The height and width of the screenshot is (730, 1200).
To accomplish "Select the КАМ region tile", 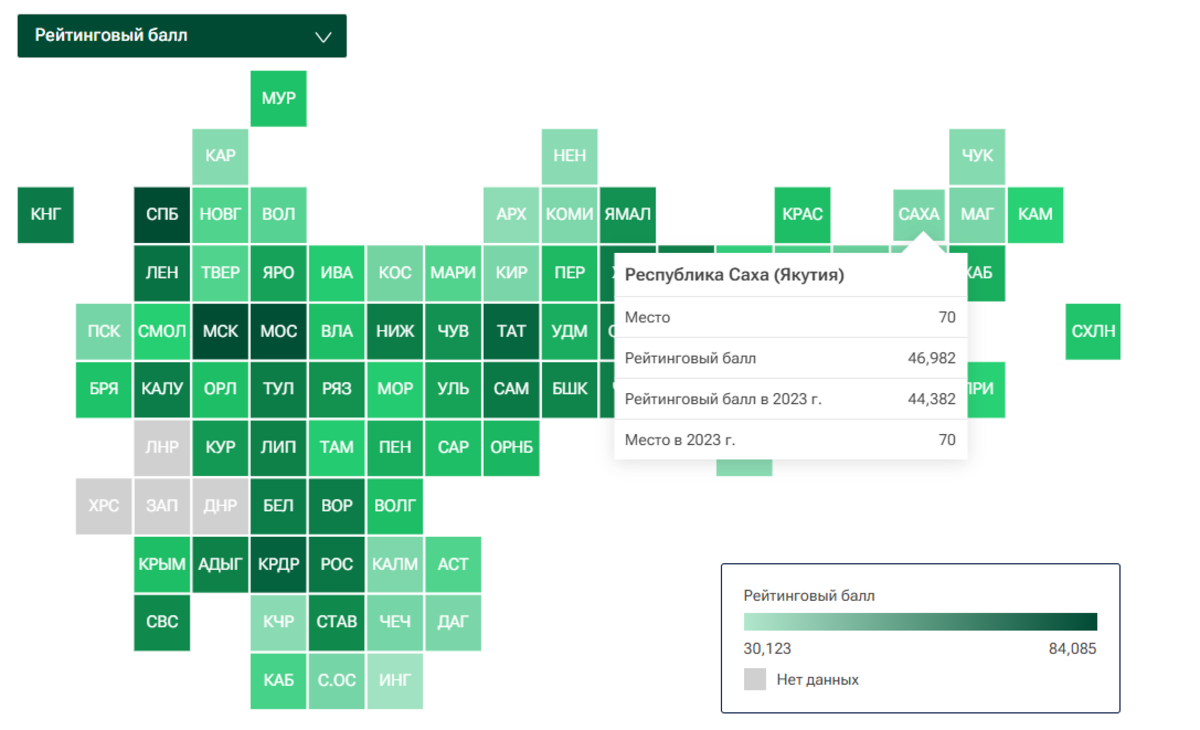I will [x=1035, y=214].
